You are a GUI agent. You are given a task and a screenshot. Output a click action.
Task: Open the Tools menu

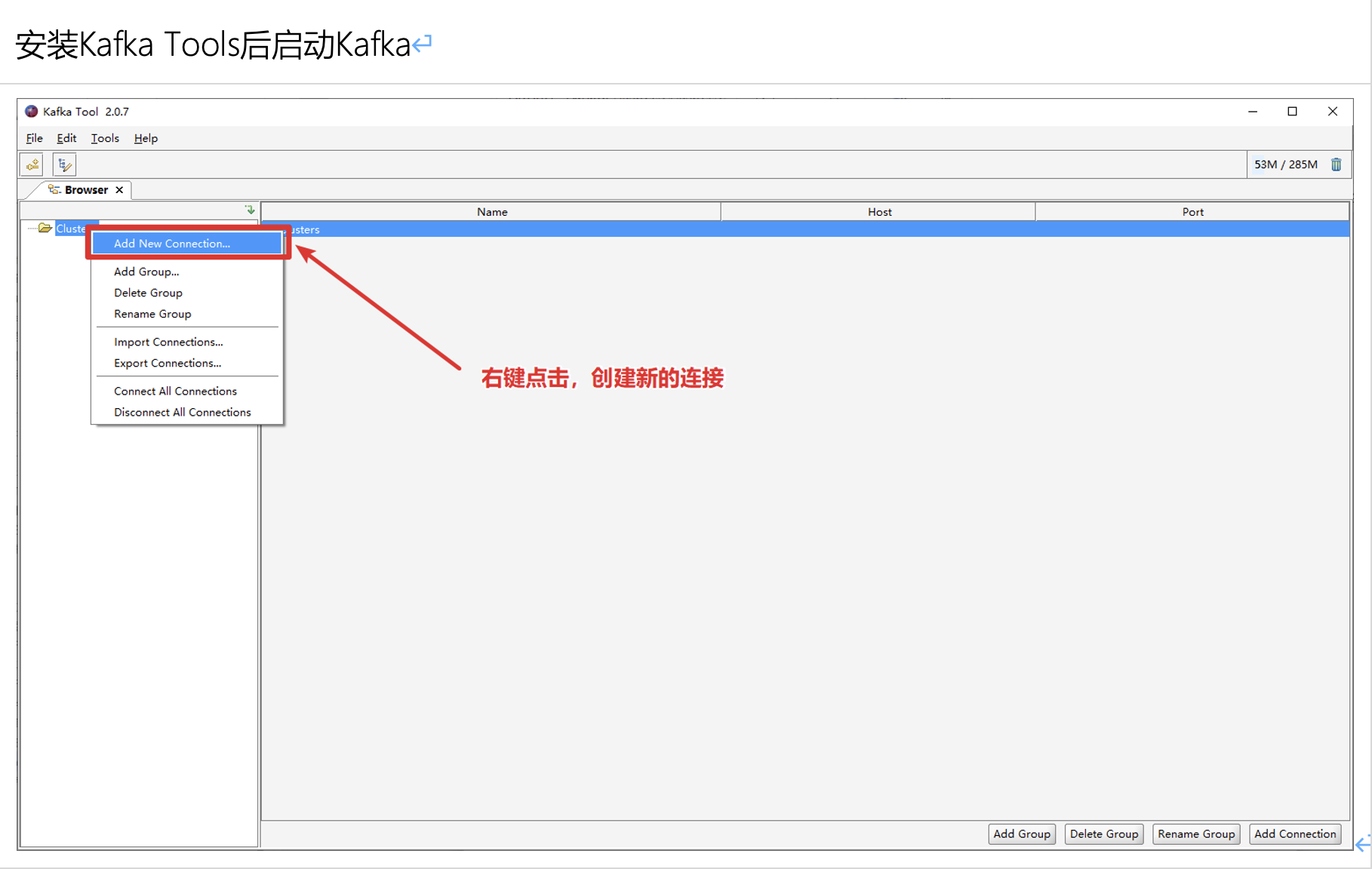(x=105, y=138)
